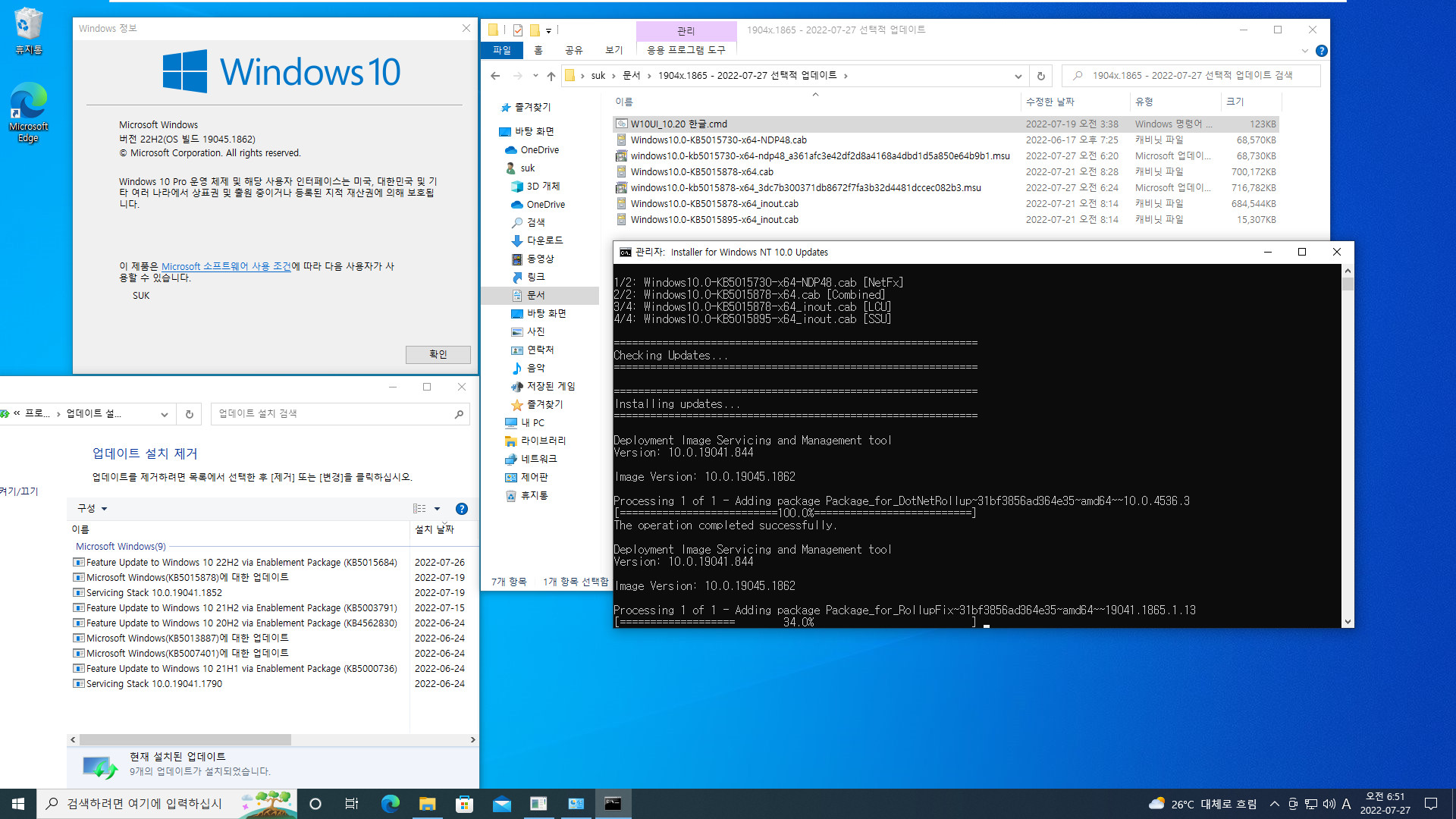
Task: Open the Mail app on taskbar
Action: (501, 804)
